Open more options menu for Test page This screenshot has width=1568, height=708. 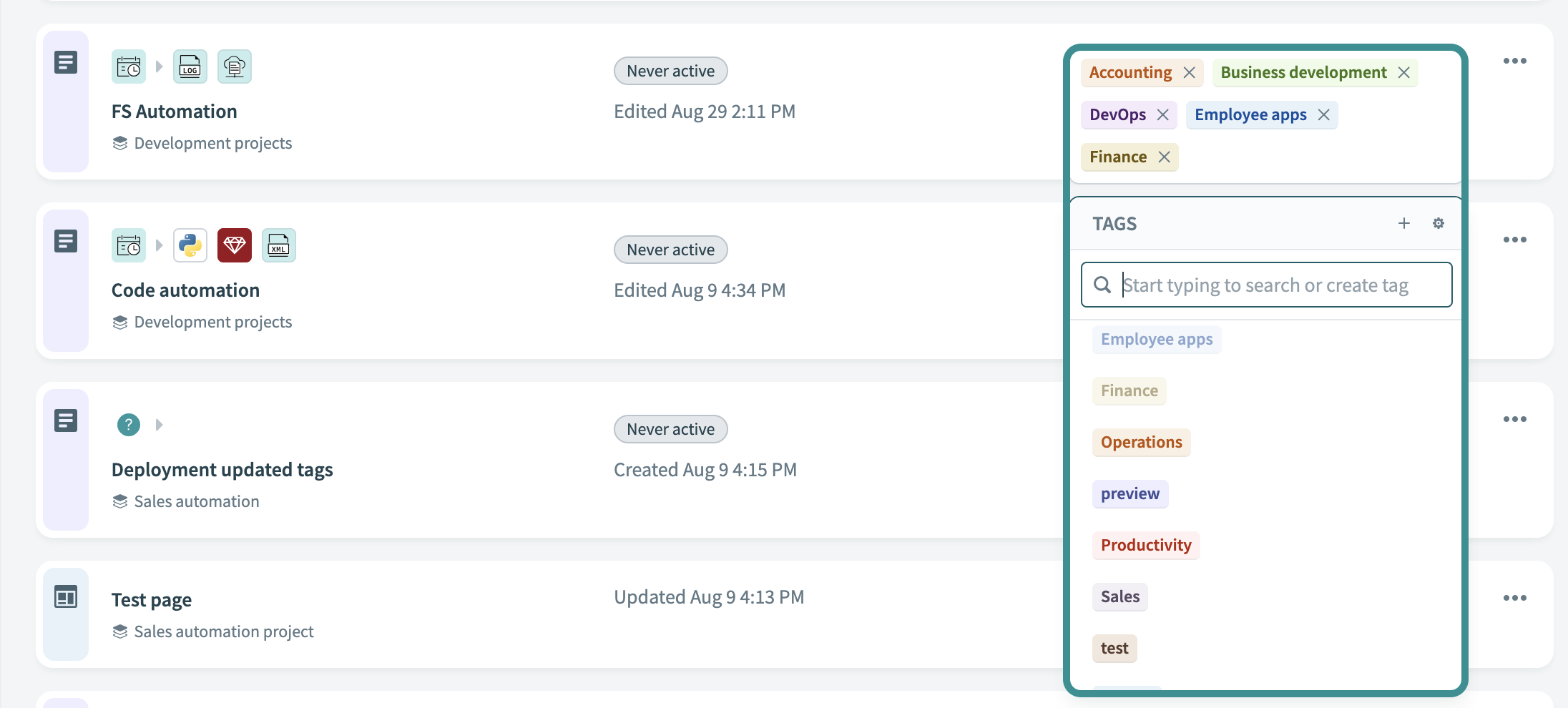click(x=1514, y=598)
